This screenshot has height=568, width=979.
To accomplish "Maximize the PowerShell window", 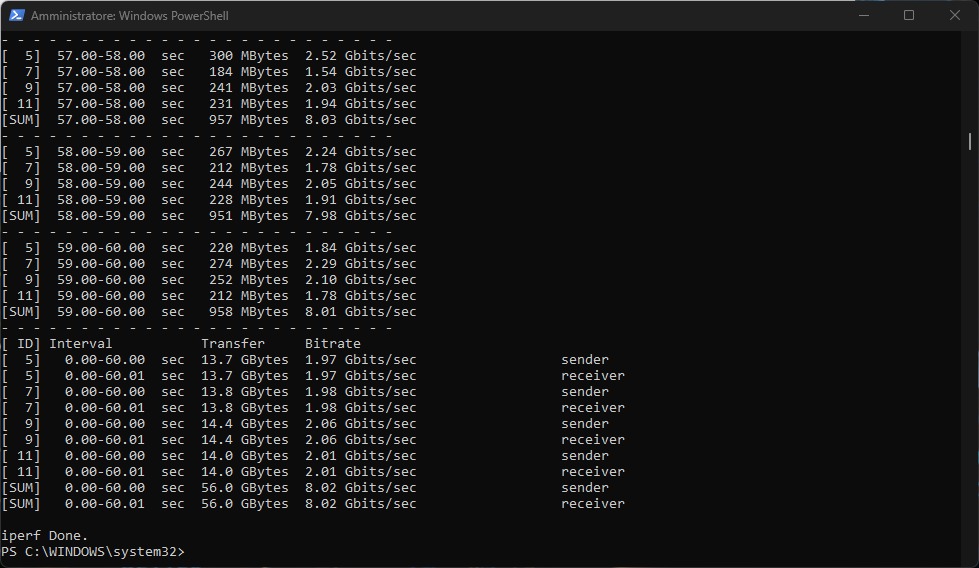I will (909, 15).
